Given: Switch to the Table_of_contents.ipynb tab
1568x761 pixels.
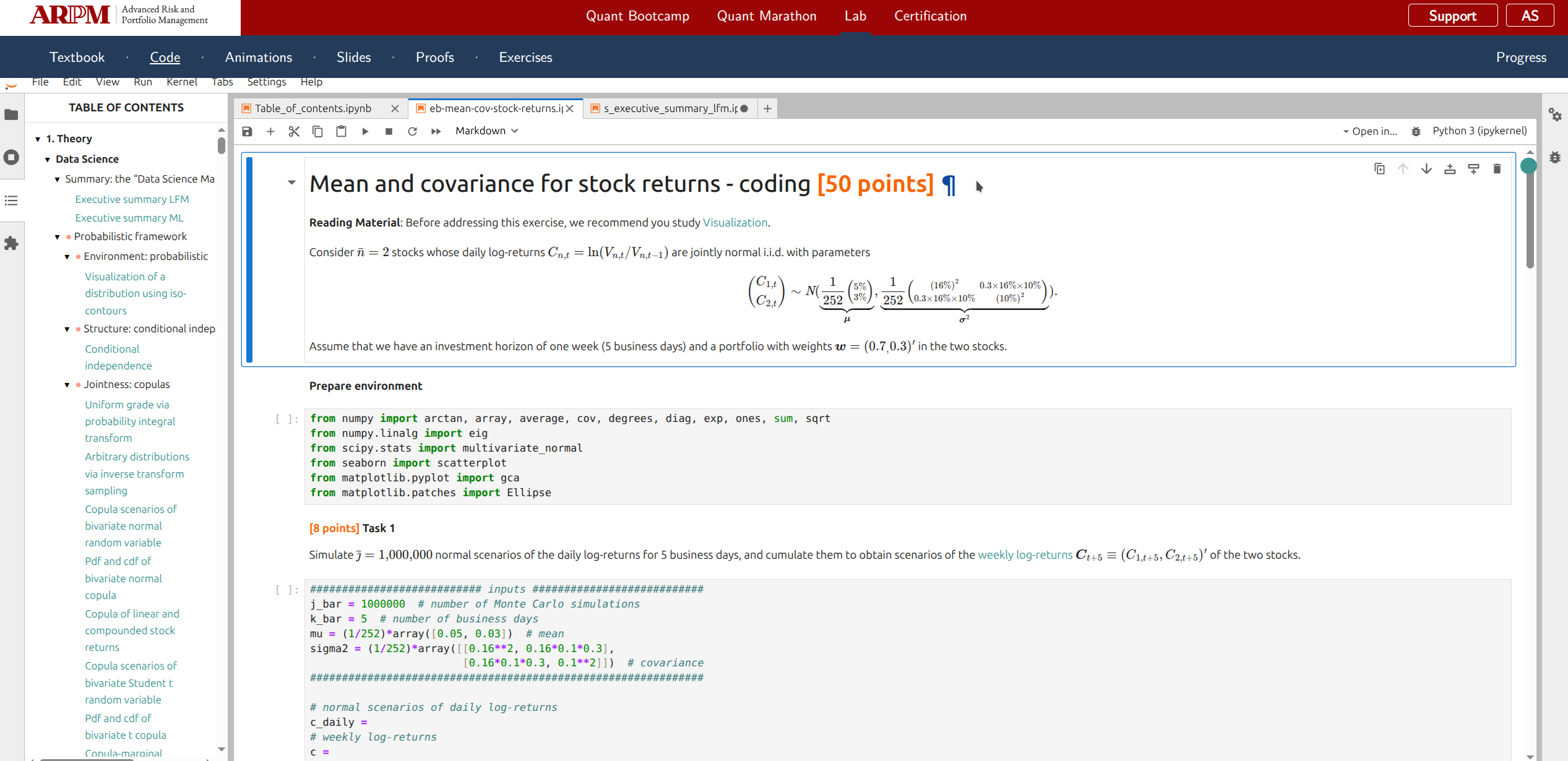Looking at the screenshot, I should tap(312, 108).
